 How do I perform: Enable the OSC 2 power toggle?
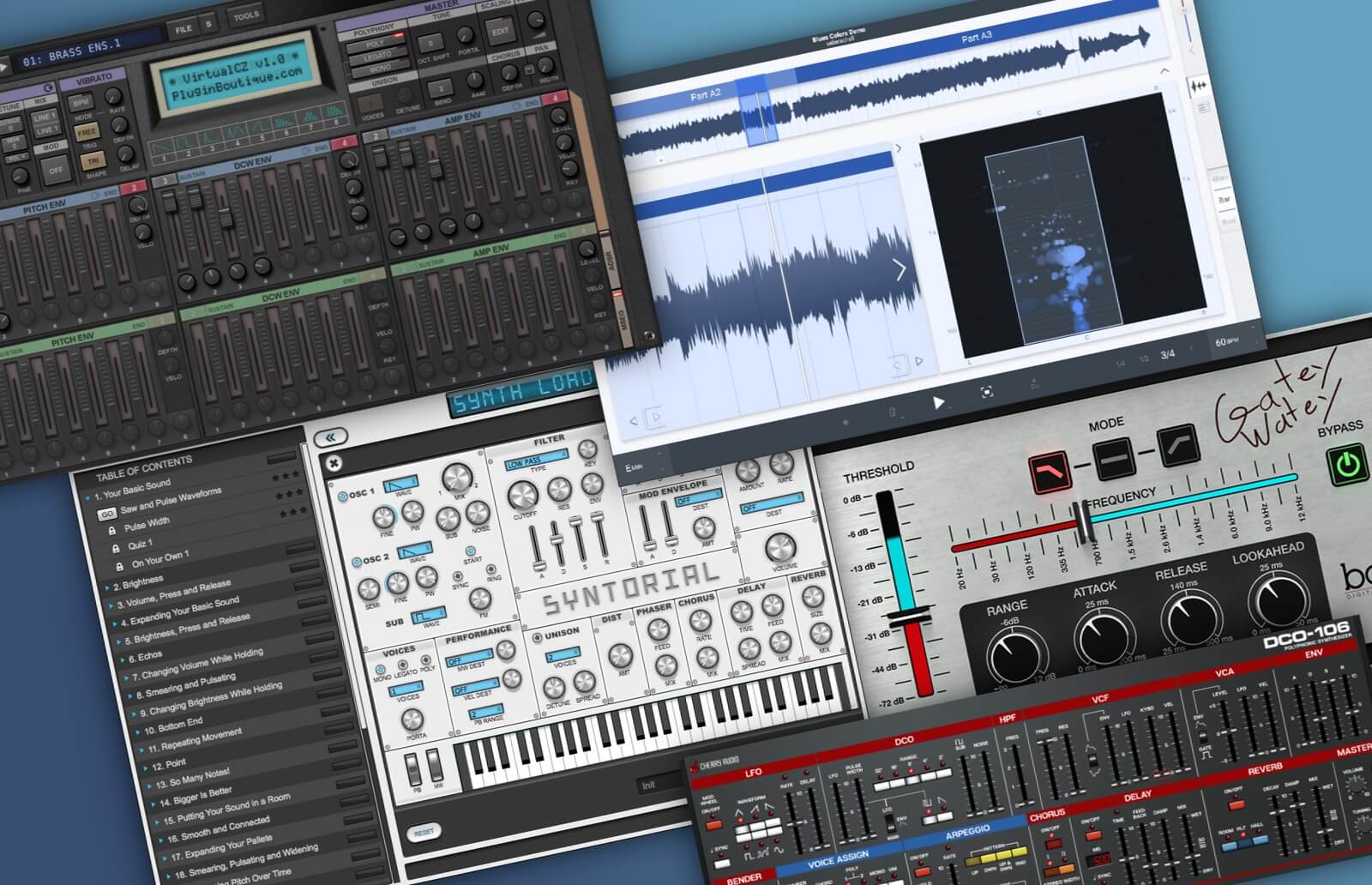[356, 563]
